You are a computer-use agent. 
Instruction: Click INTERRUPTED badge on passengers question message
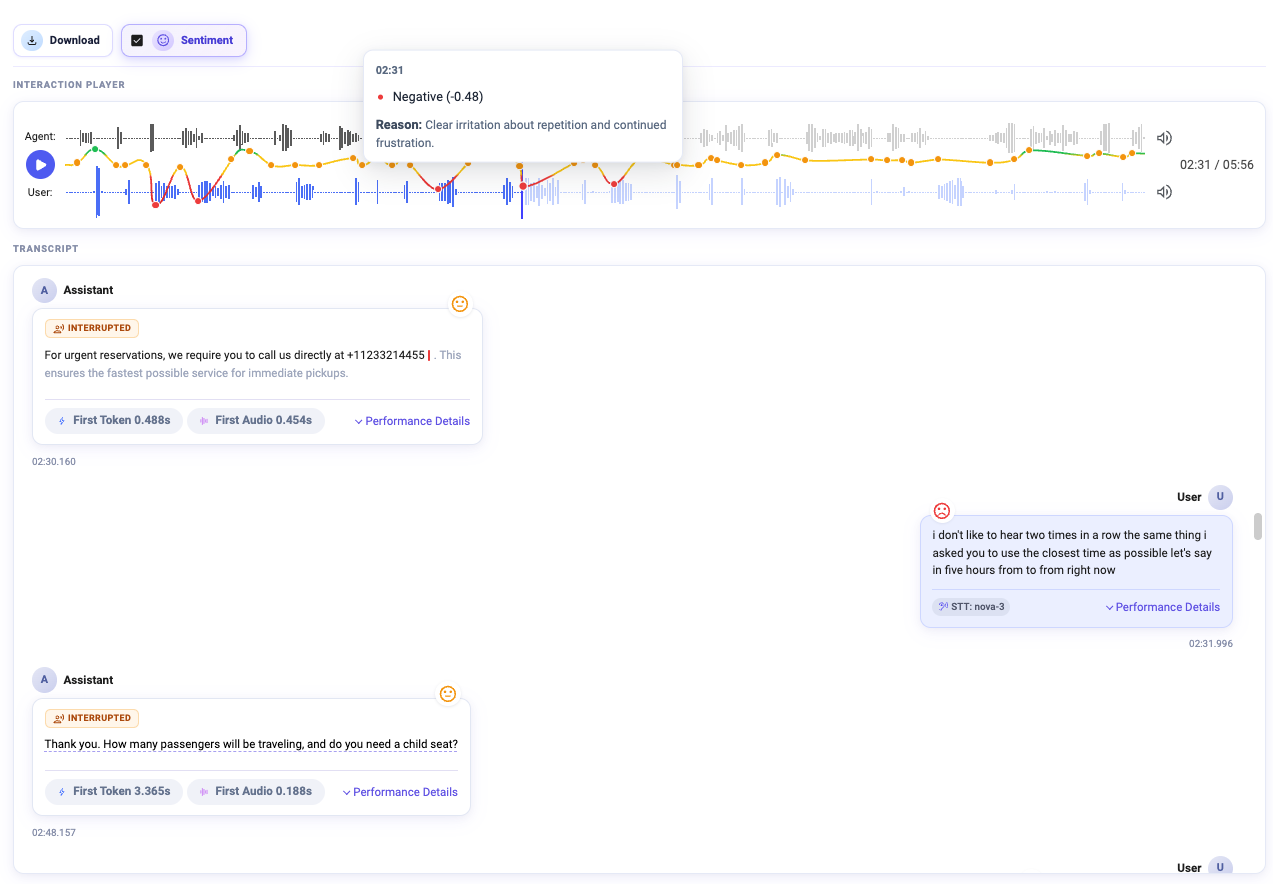click(92, 718)
